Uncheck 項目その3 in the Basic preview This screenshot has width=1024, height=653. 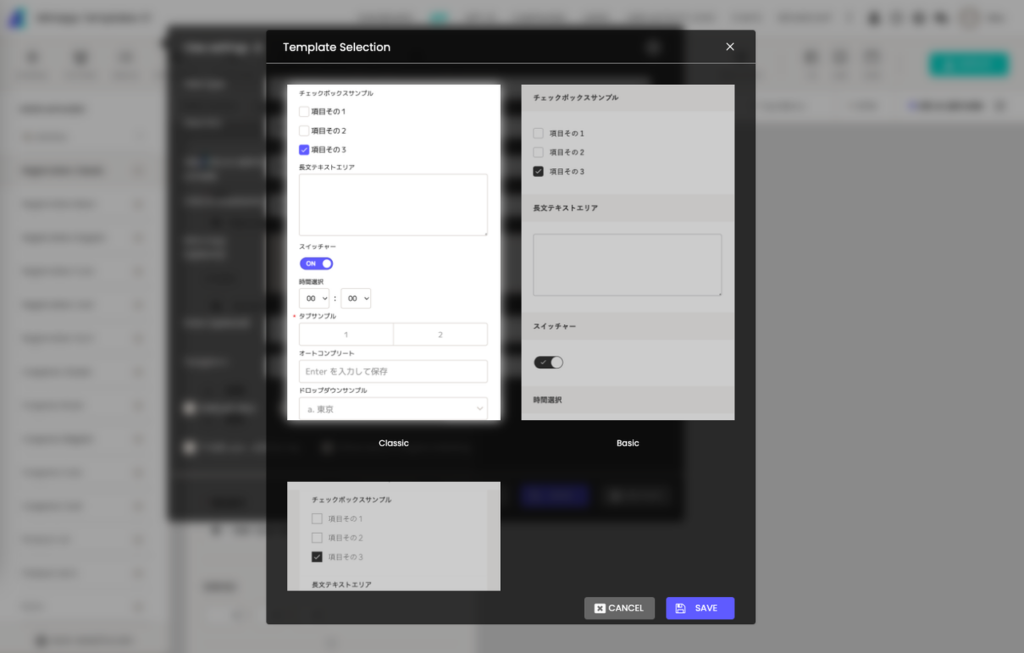(x=538, y=172)
